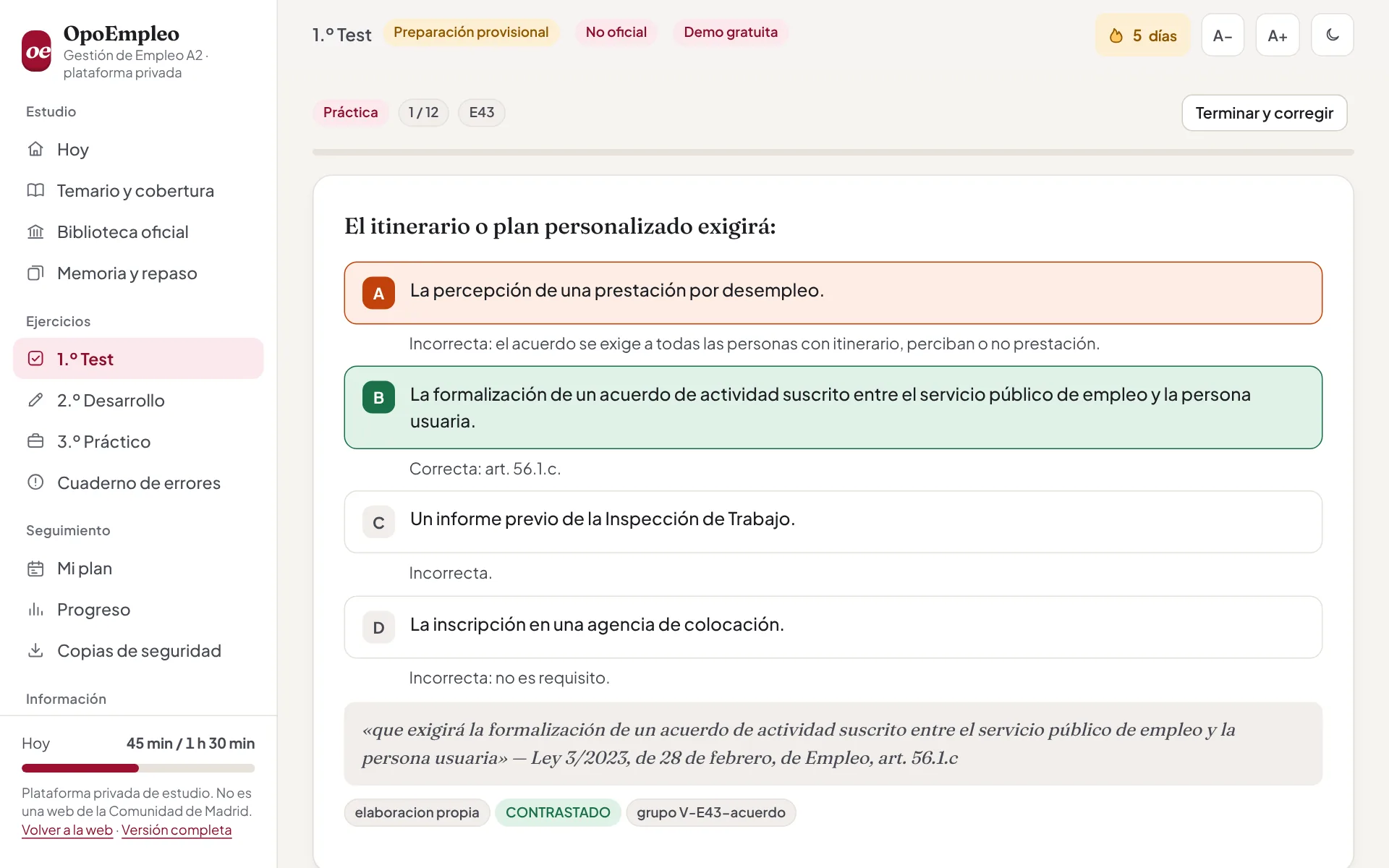Click the pencil icon for 2.º Desarrollo
1389x868 pixels.
point(35,400)
